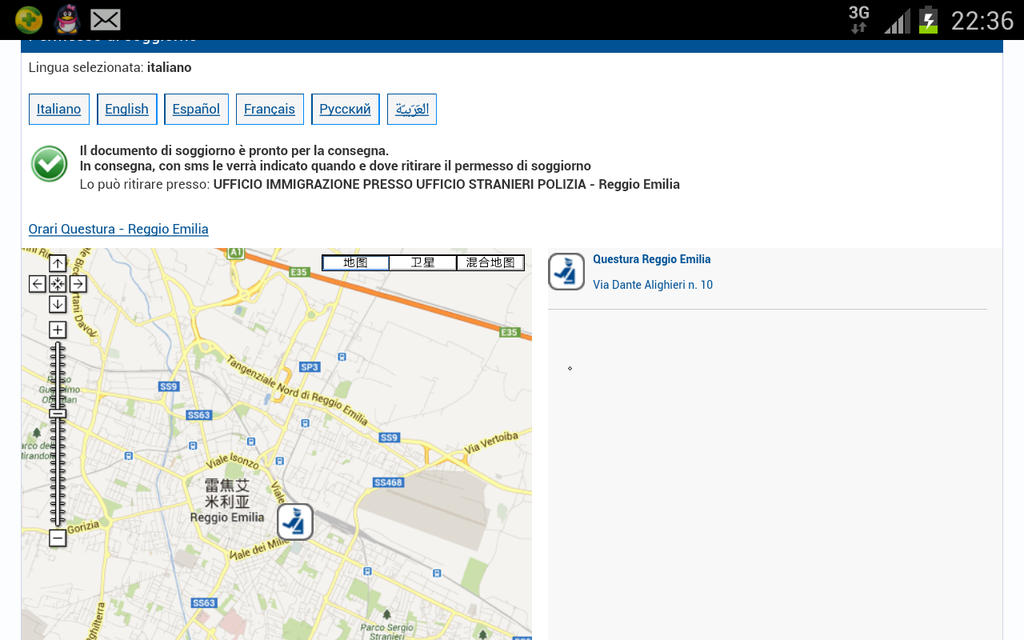Select Español language
Screen dimensions: 1024x640
(196, 109)
